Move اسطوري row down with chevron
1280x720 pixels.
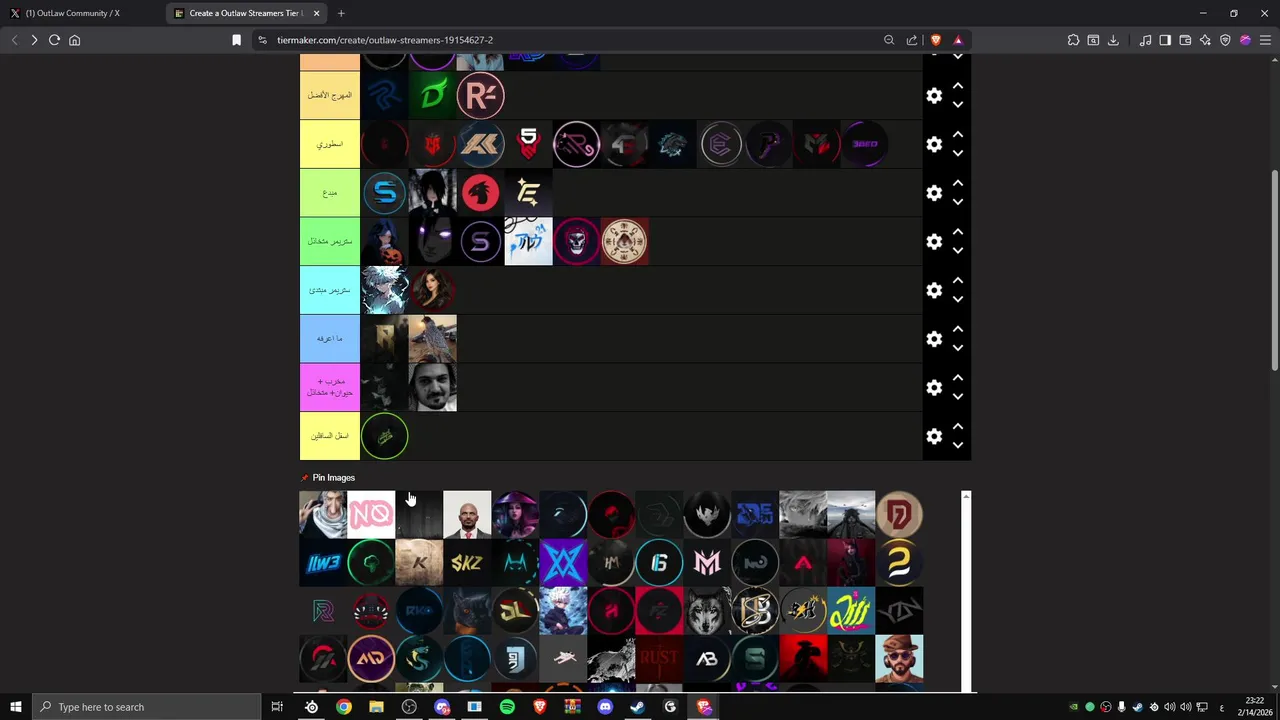point(958,154)
